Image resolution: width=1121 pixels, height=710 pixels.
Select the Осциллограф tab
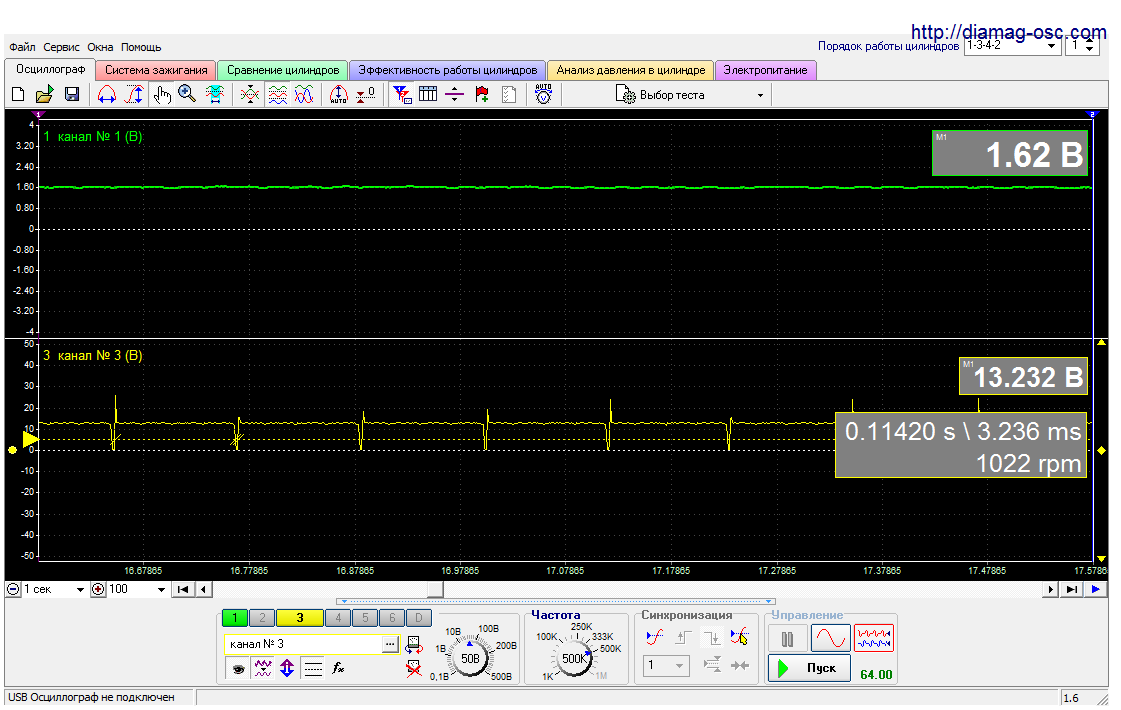[50, 69]
